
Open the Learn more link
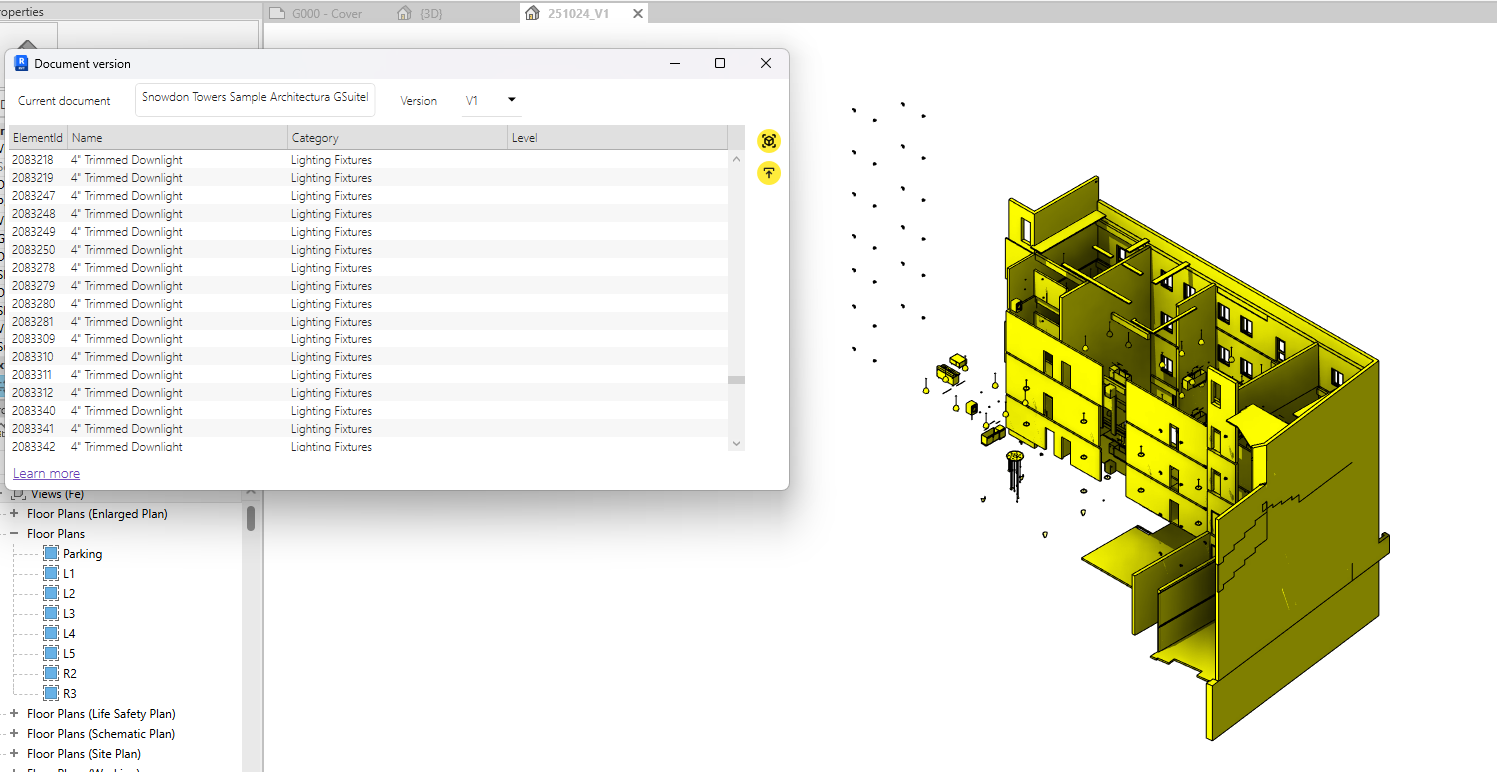coord(46,474)
